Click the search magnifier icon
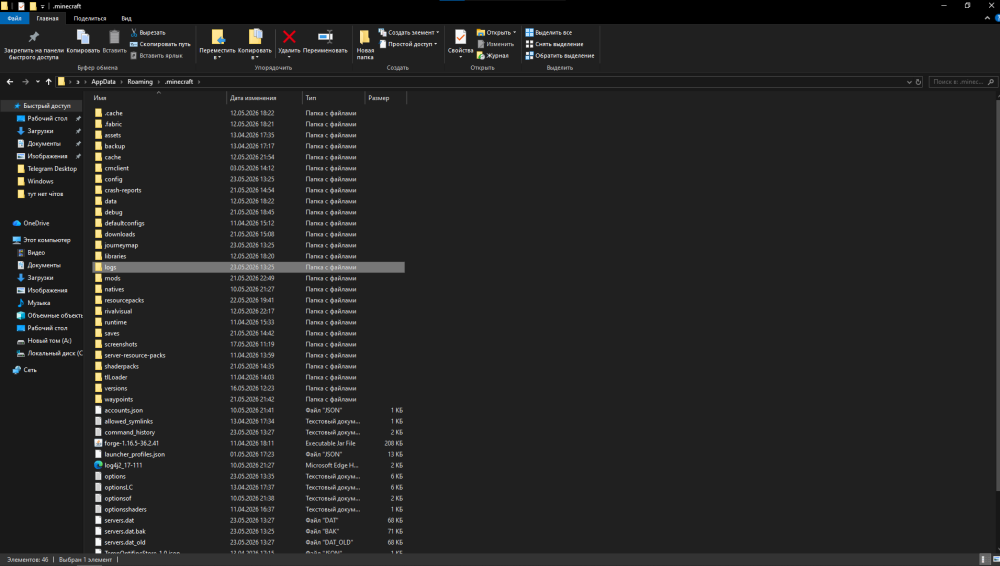Screen dimensions: 1000x566 [990, 82]
